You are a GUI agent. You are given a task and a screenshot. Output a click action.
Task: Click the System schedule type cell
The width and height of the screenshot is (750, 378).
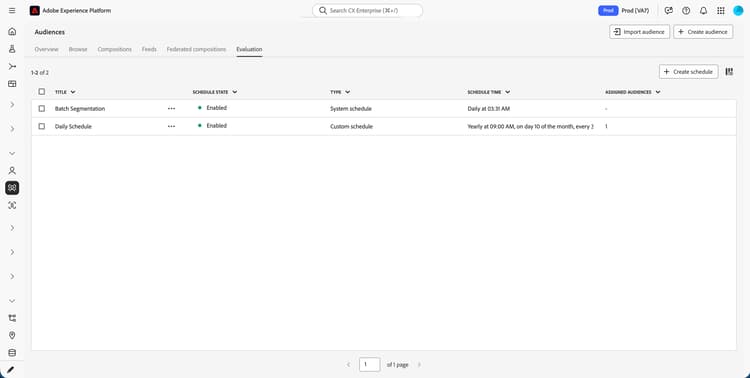click(x=351, y=109)
